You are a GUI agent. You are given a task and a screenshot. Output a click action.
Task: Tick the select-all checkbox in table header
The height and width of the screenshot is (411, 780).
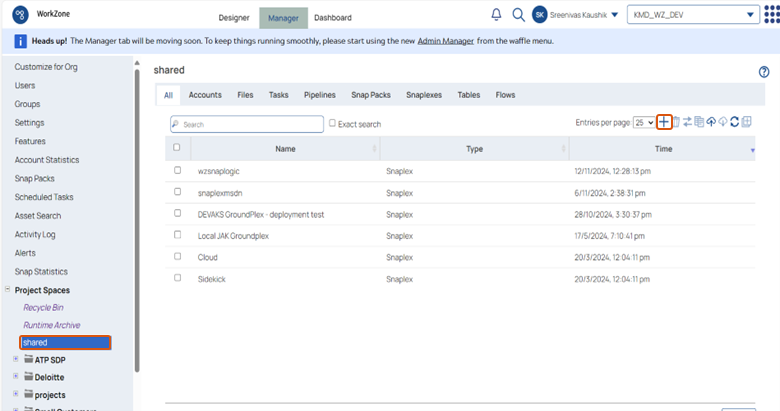click(177, 147)
